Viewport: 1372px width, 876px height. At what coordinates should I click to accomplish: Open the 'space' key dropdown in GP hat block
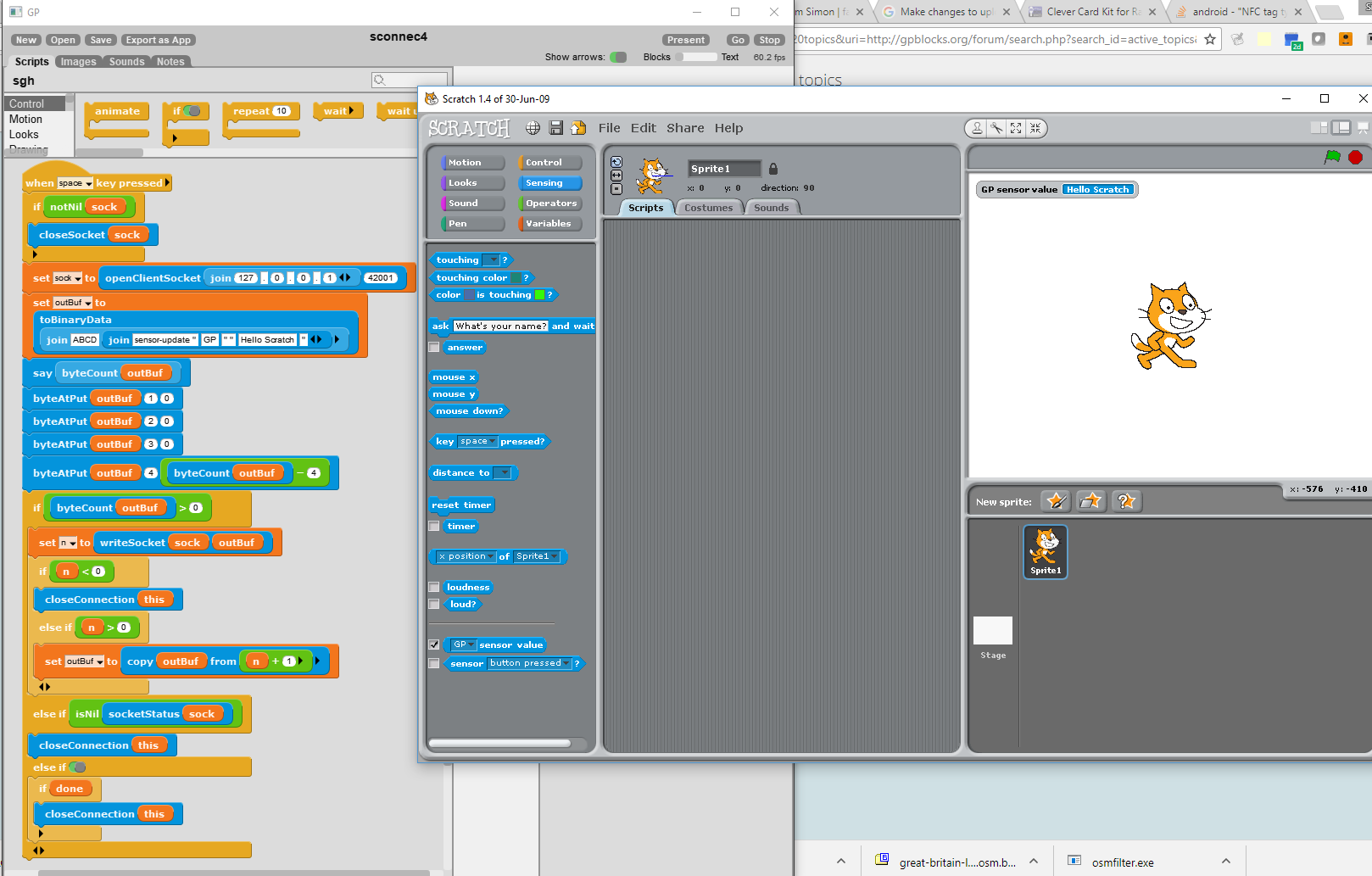[88, 183]
